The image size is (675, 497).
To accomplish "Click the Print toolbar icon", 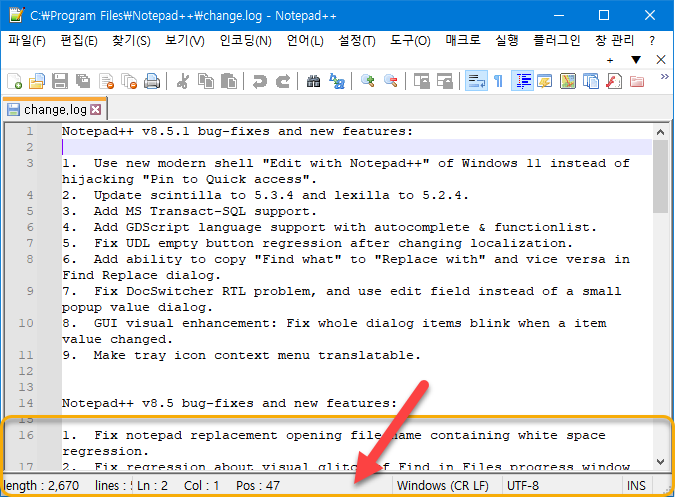I will [x=152, y=81].
